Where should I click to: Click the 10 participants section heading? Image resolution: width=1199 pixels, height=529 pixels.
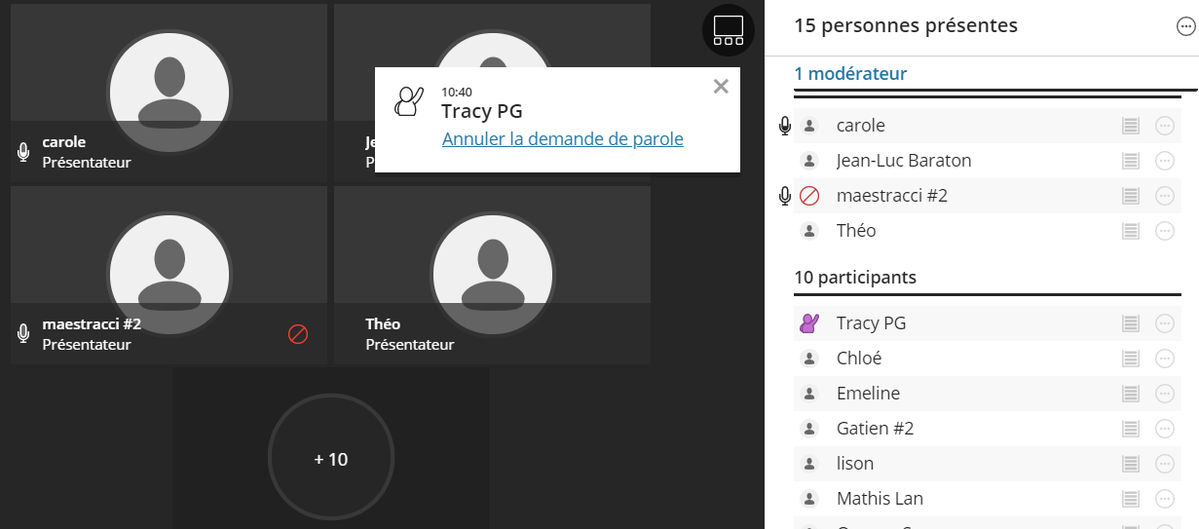click(x=855, y=277)
